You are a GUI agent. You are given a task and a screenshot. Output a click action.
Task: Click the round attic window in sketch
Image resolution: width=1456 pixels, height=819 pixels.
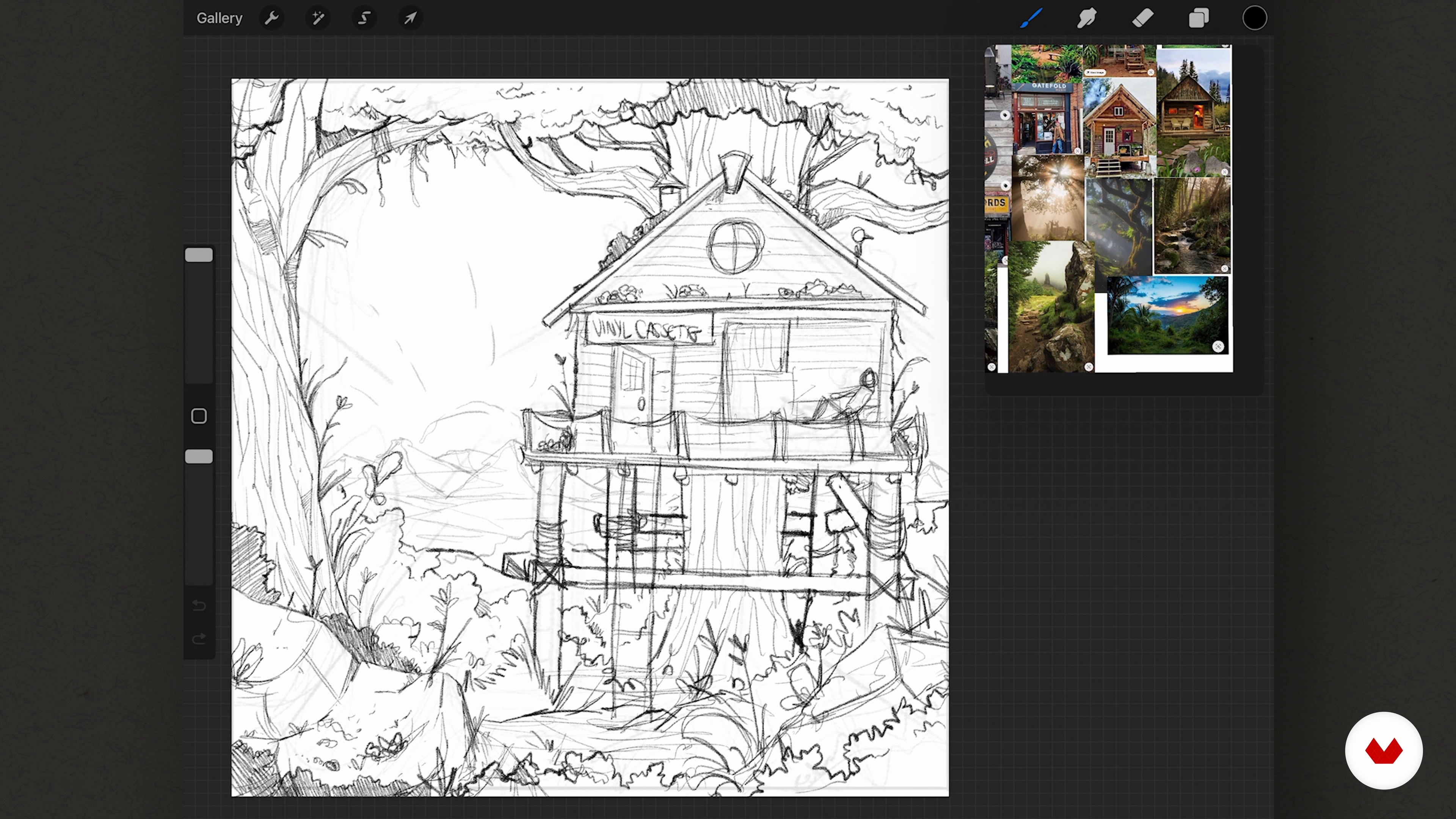coord(735,247)
